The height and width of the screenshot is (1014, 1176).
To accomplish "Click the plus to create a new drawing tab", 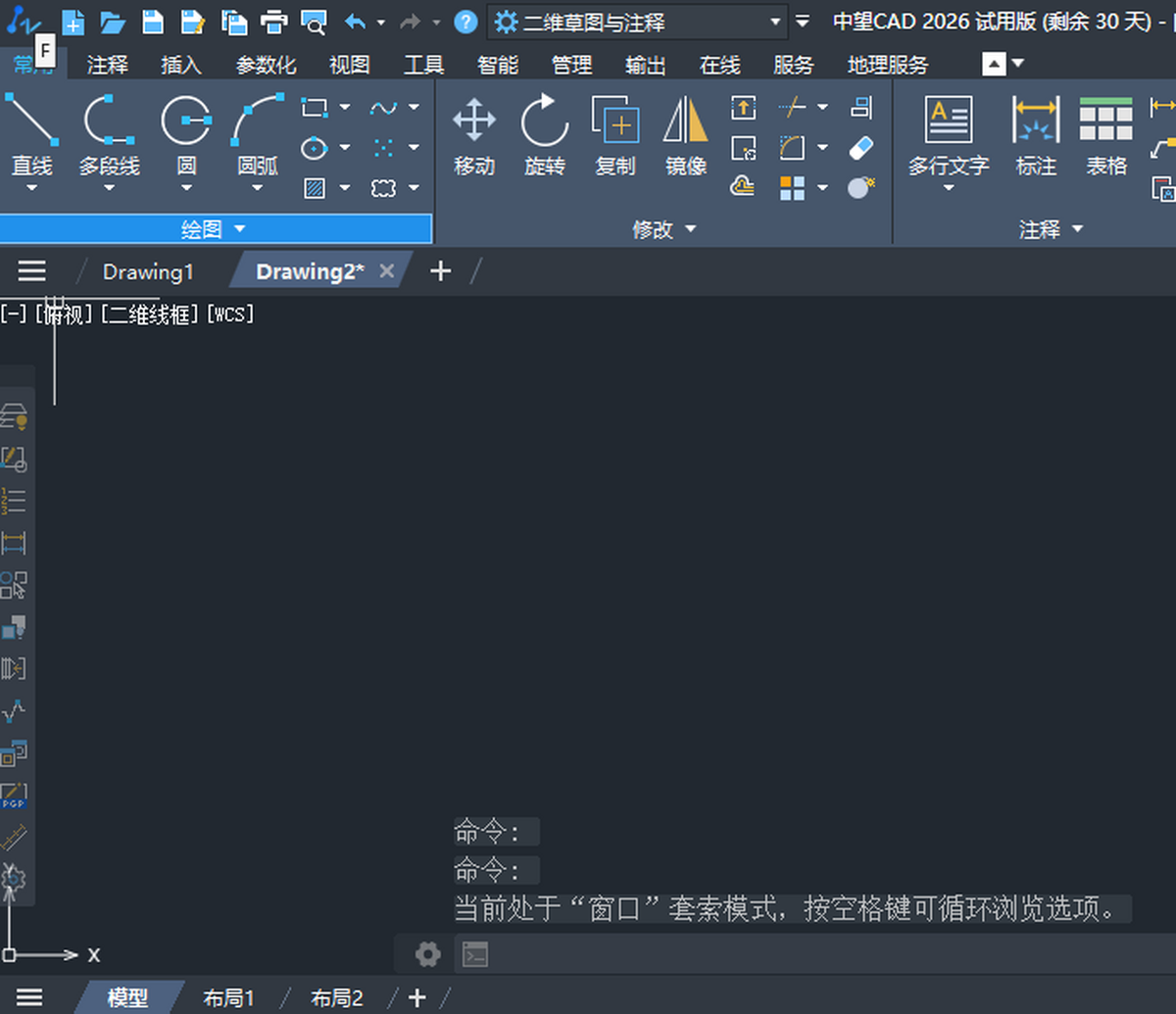I will coord(440,271).
